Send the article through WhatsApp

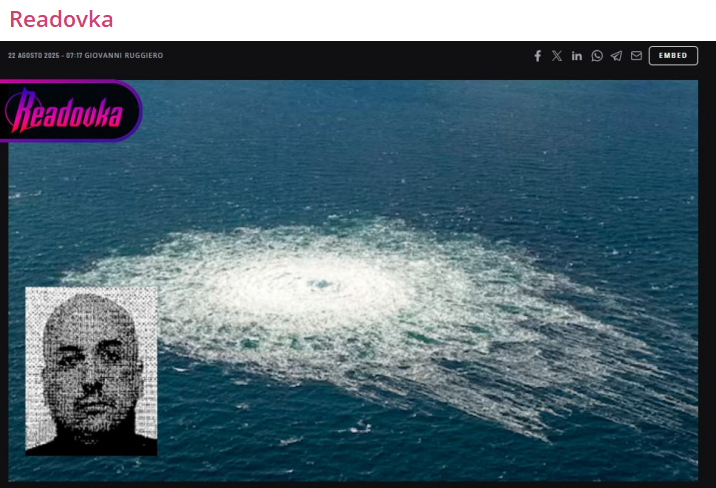pos(597,56)
